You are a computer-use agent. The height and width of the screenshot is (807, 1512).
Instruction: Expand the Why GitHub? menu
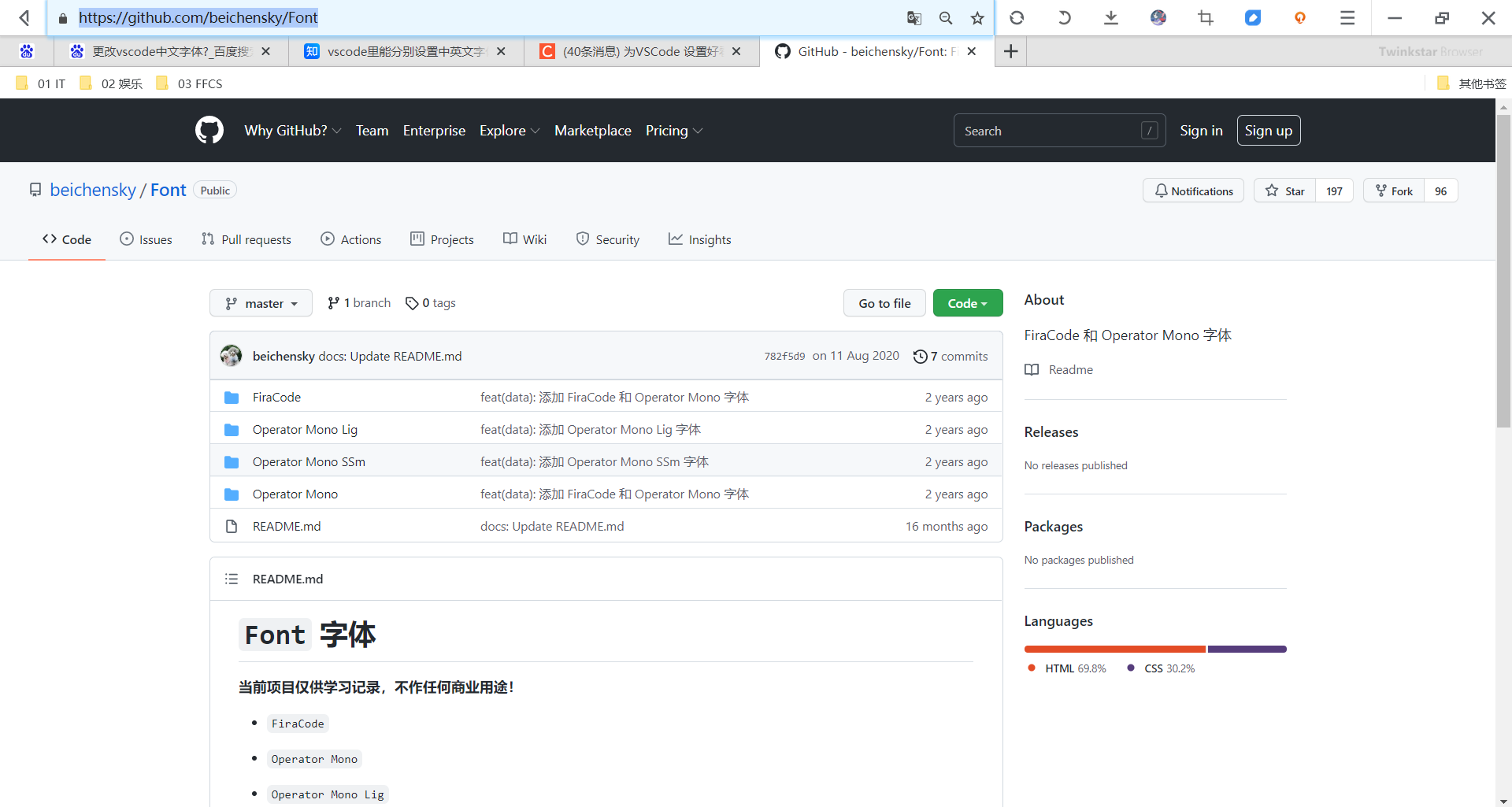[292, 131]
